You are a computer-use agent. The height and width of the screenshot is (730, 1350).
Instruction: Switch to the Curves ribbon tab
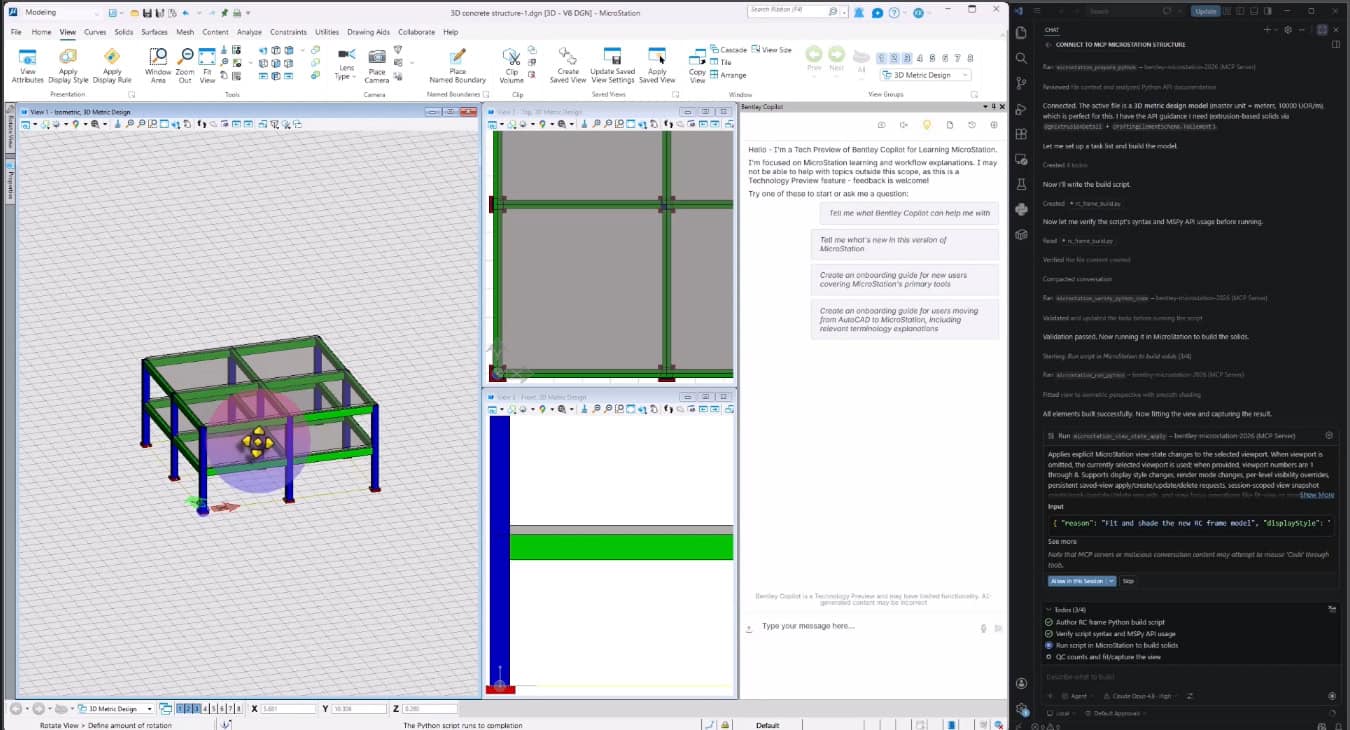[x=95, y=32]
